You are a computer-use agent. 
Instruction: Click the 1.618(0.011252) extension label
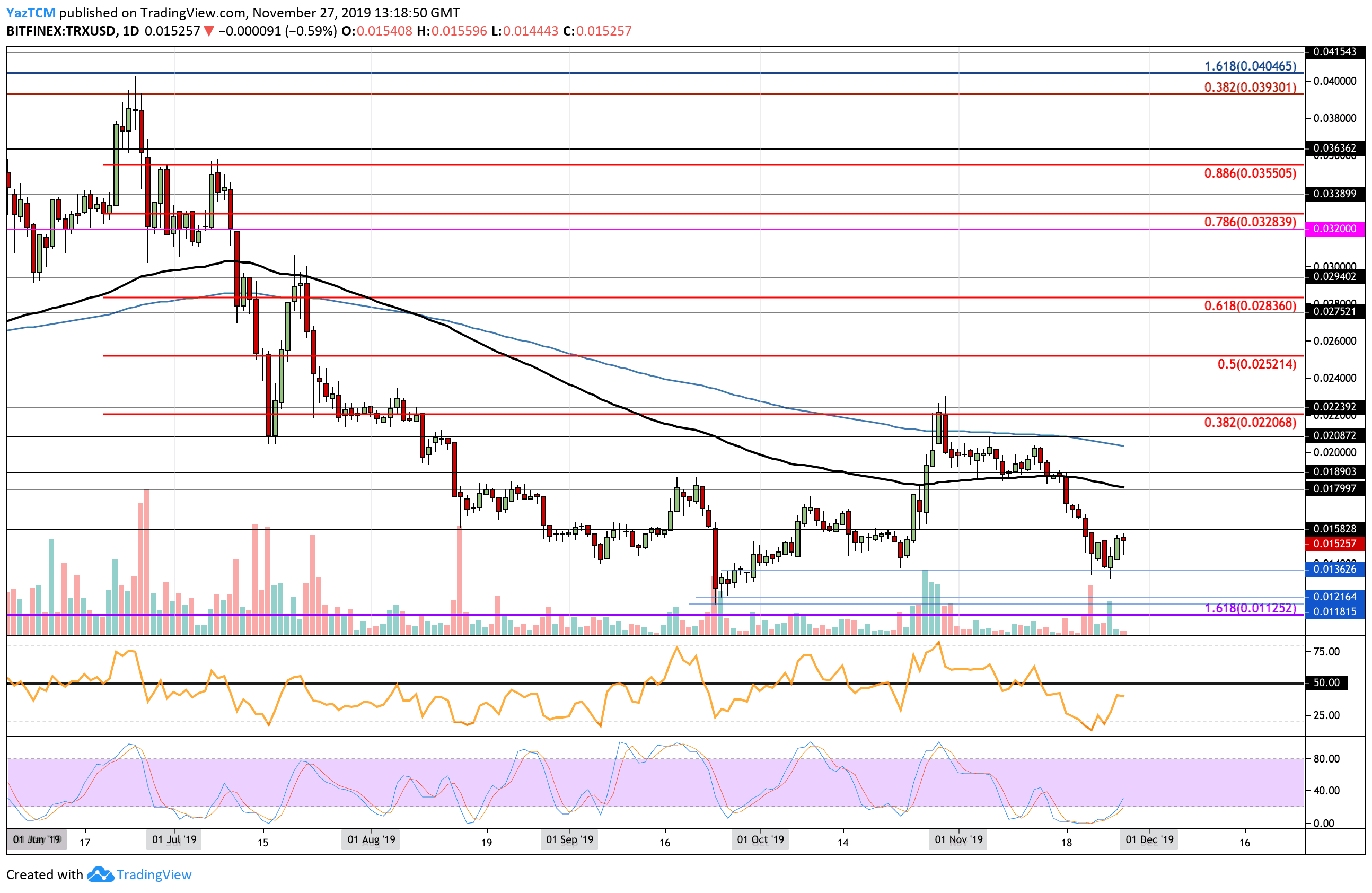[x=1251, y=608]
